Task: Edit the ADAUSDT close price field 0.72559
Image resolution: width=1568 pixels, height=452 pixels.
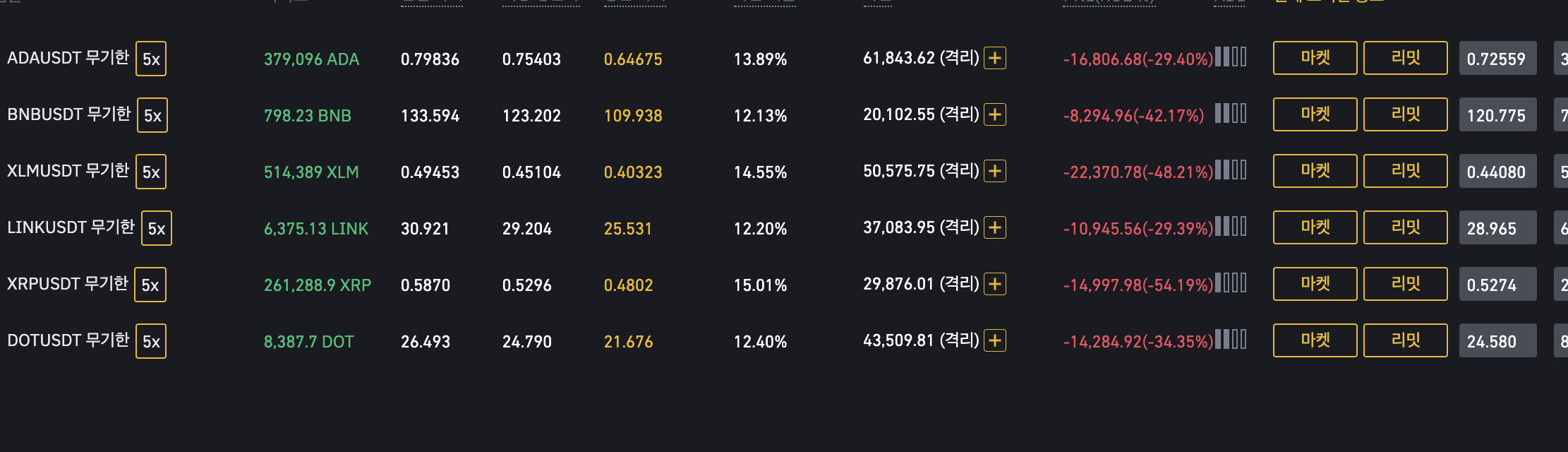Action: tap(1497, 59)
